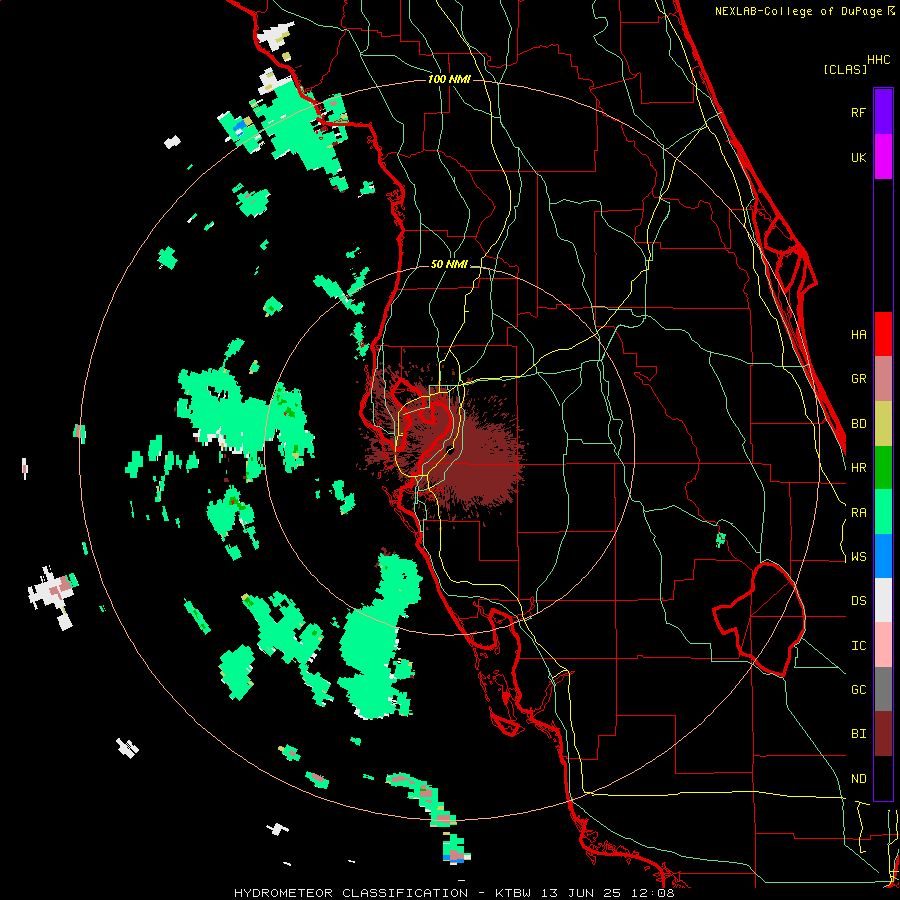
Task: Click the 'KTBW' station identifier in caption
Action: 513,893
